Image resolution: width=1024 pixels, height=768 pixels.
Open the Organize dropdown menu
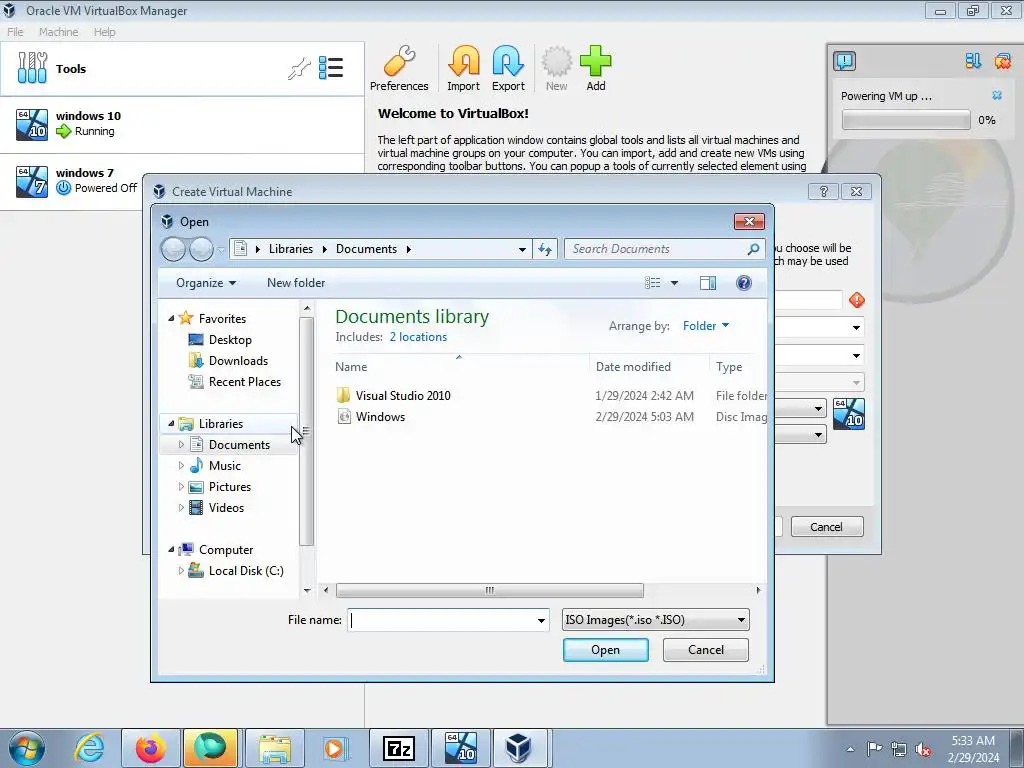[206, 283]
